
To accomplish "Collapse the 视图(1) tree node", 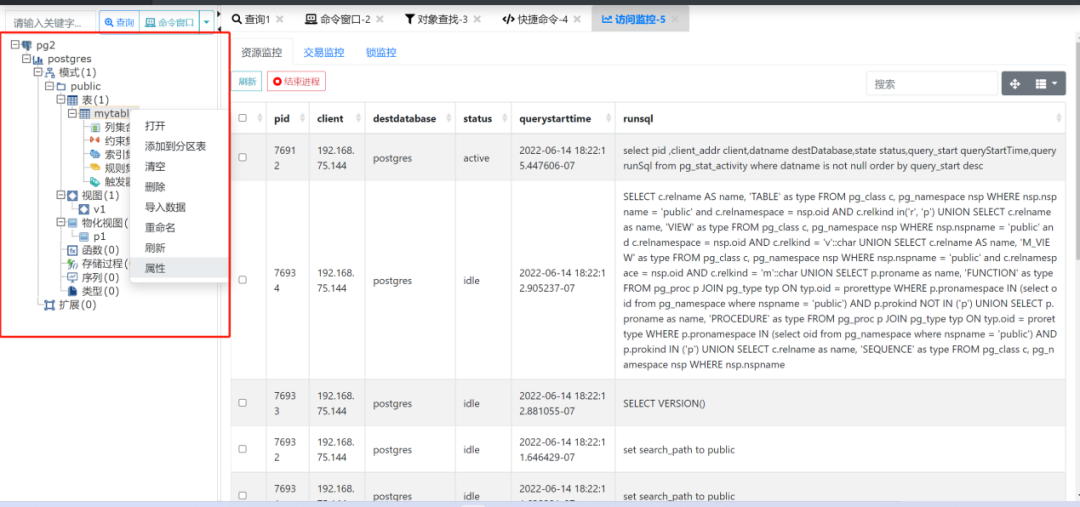I will (x=61, y=196).
